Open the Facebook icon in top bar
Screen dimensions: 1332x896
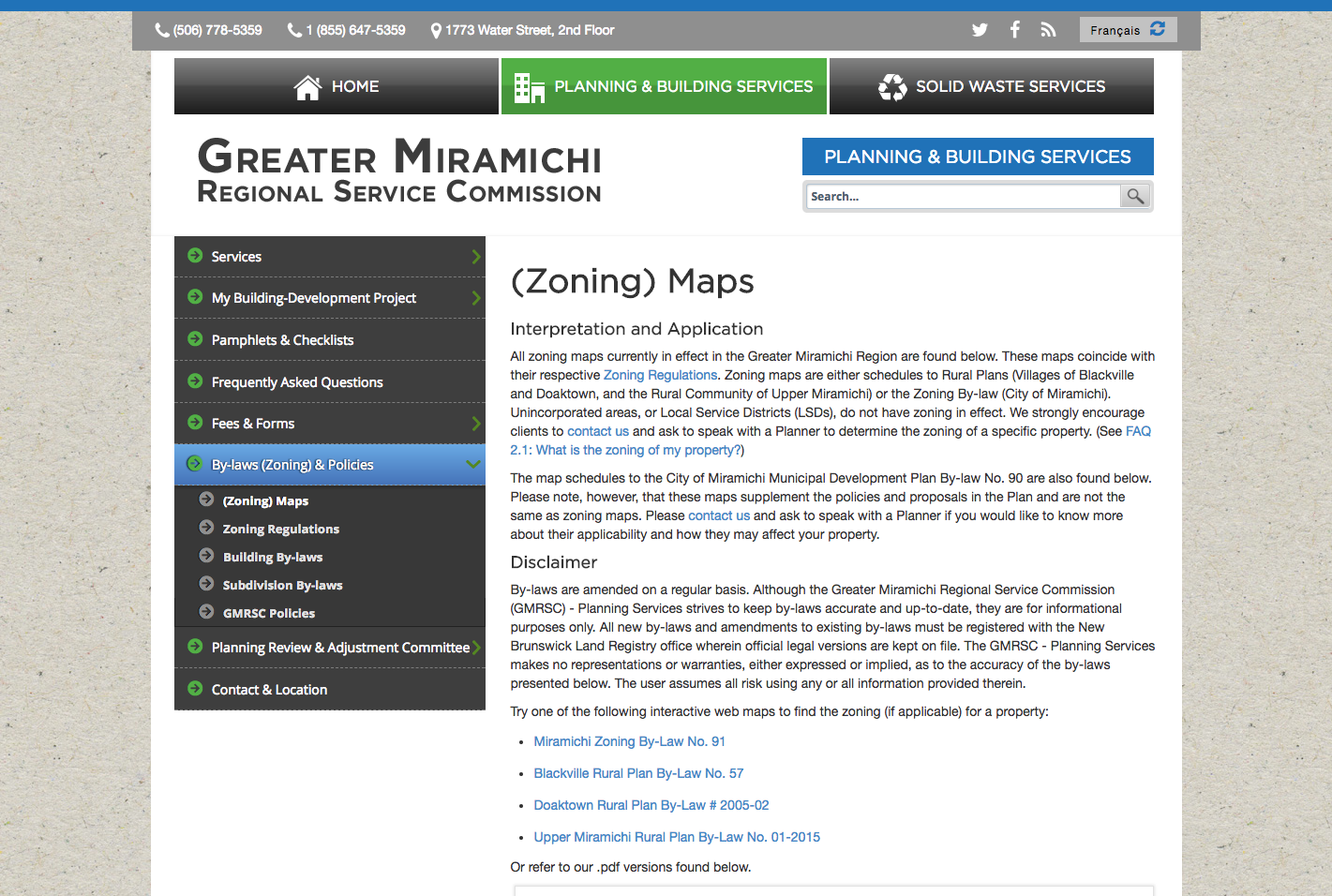[1014, 29]
